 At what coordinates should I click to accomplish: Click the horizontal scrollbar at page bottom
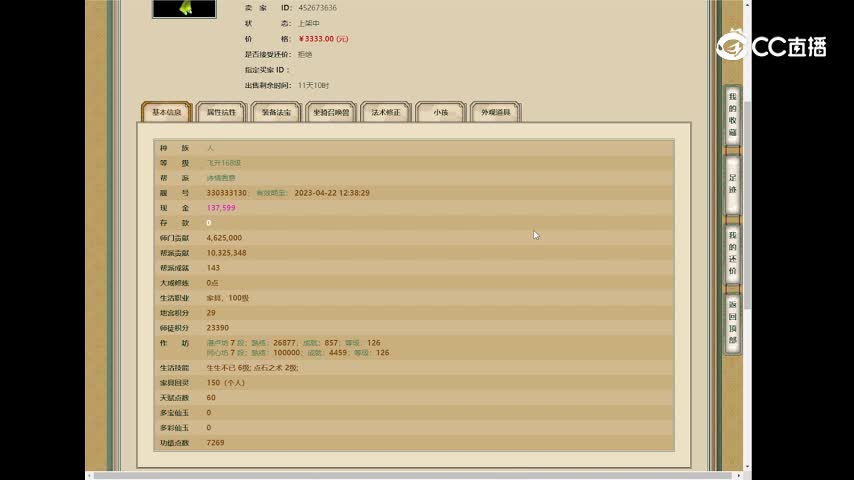coord(400,475)
